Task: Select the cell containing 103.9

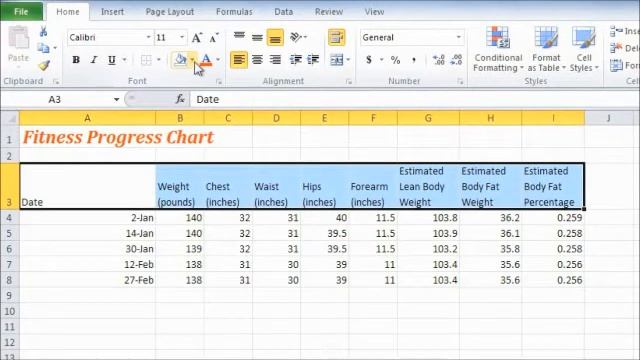Action: tap(429, 233)
